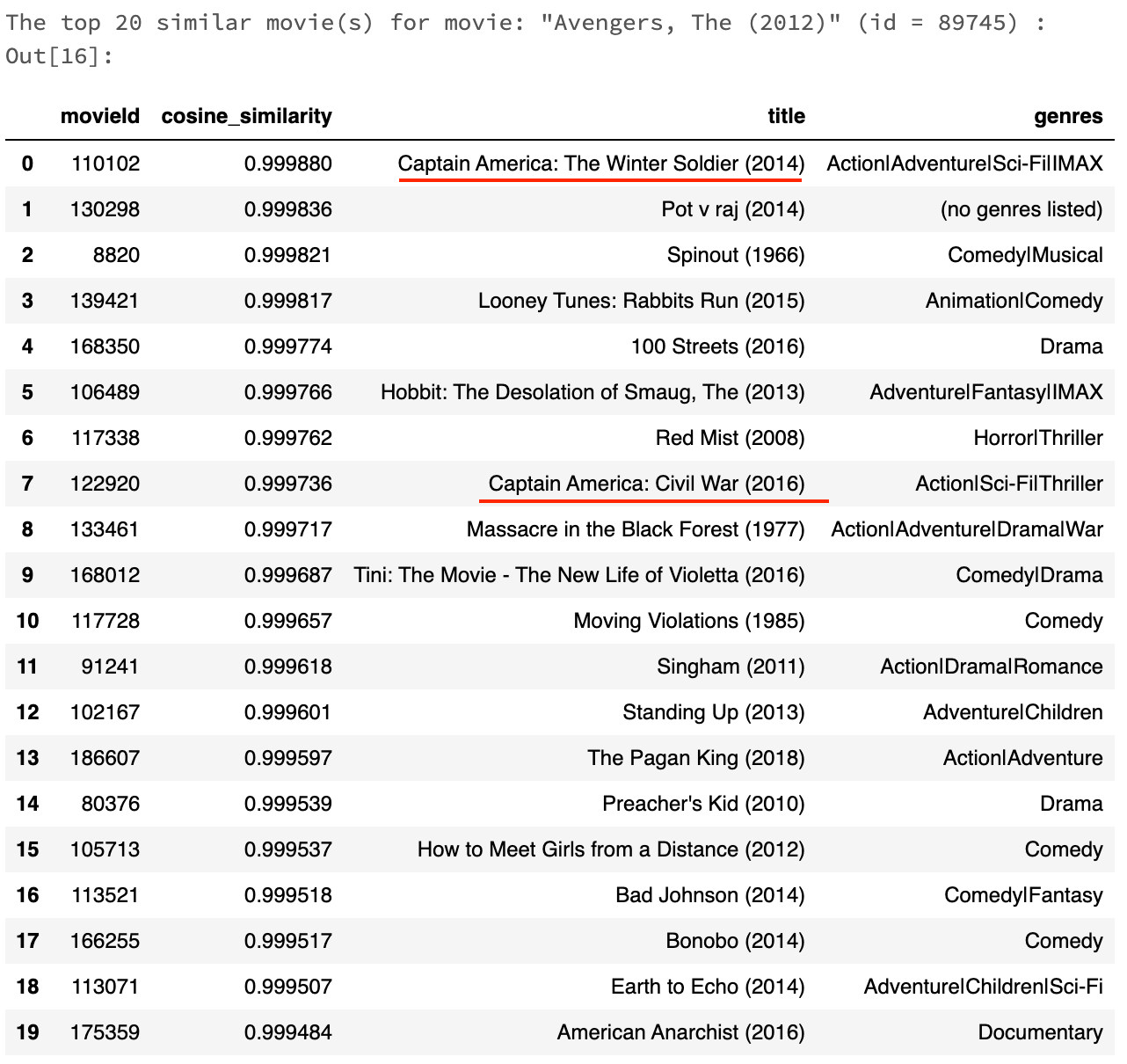Click the Action|Sci-Fi|Thriller genres cell
The height and width of the screenshot is (1064, 1127).
click(1009, 484)
